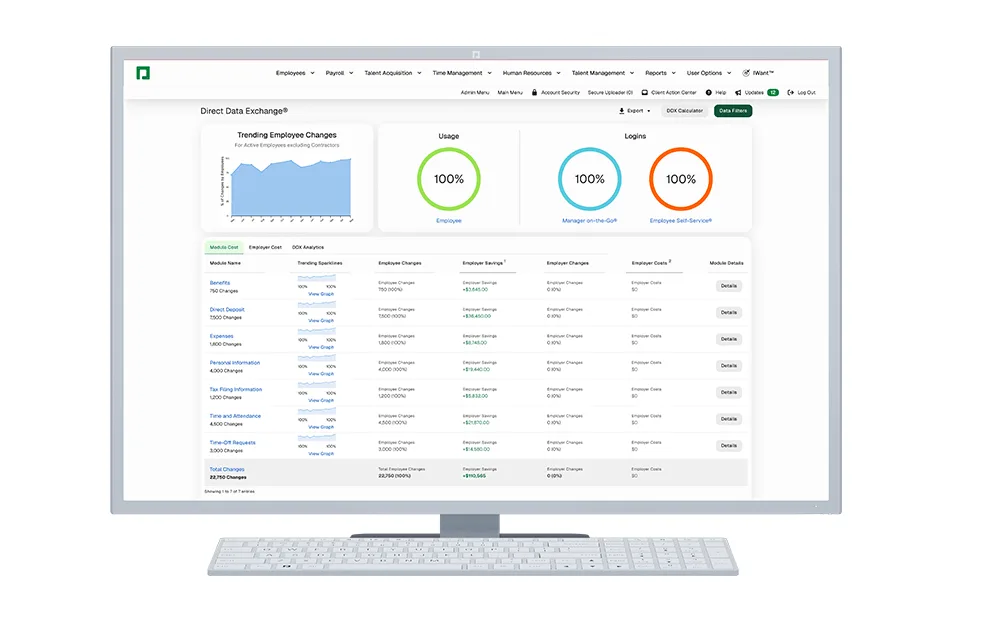Click the Manager on-the-Go link

[x=590, y=221]
